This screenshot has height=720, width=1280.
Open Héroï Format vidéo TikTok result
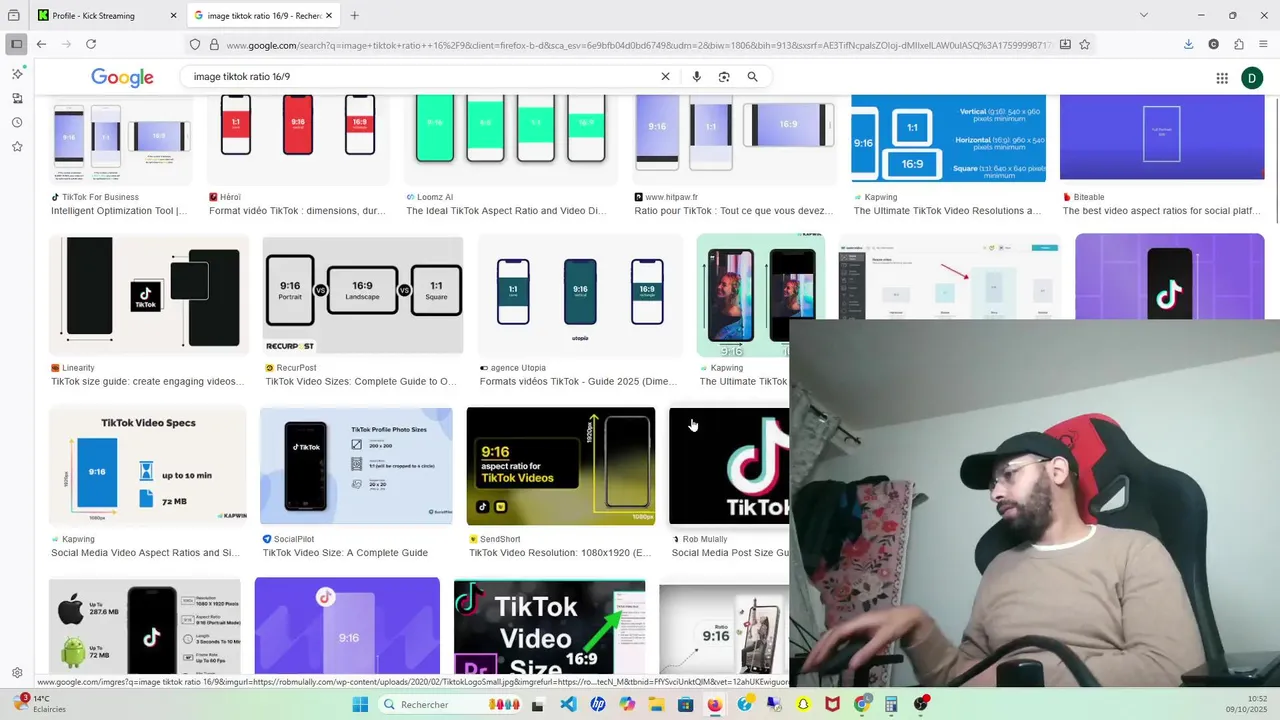pyautogui.click(x=297, y=211)
